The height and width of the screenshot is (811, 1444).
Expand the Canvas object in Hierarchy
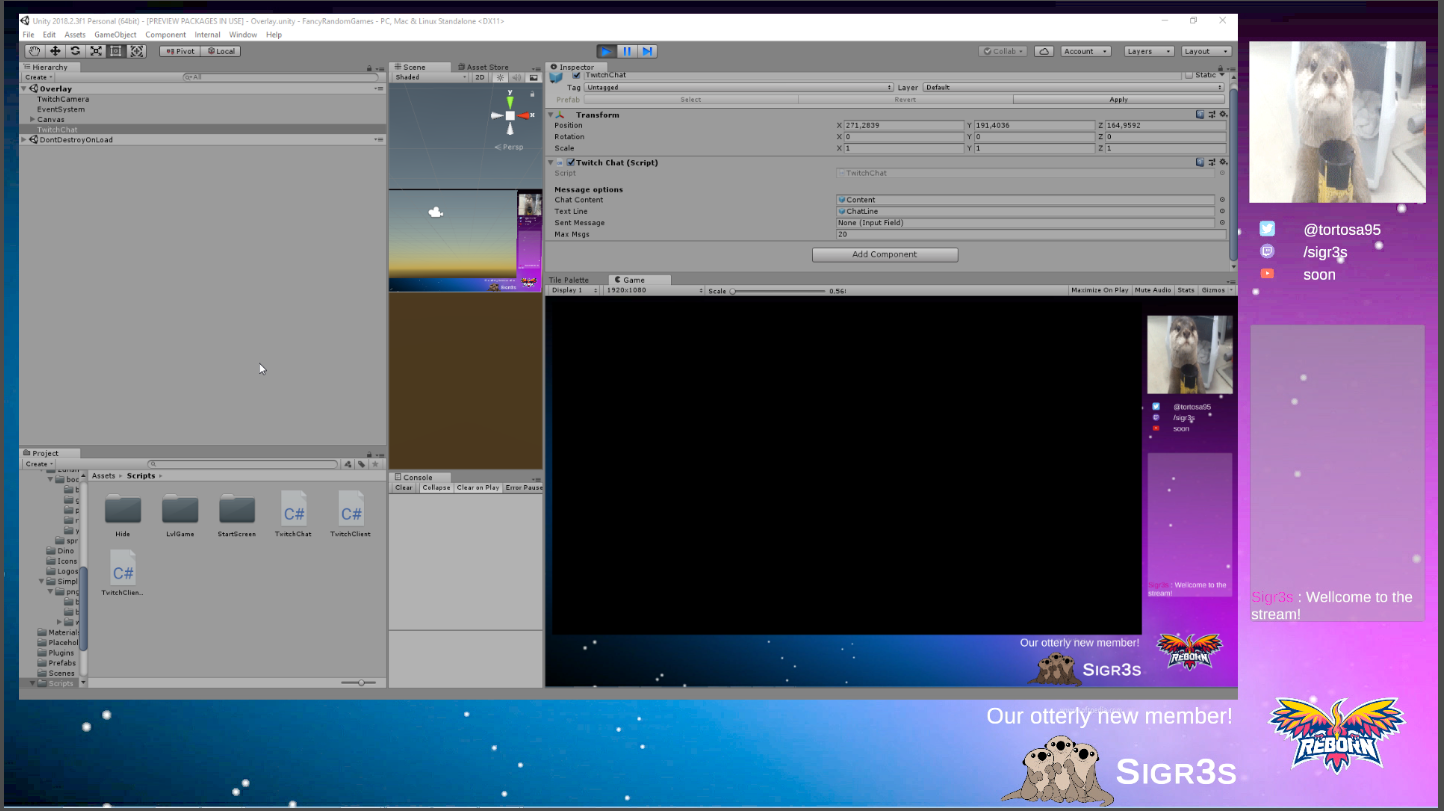(33, 119)
